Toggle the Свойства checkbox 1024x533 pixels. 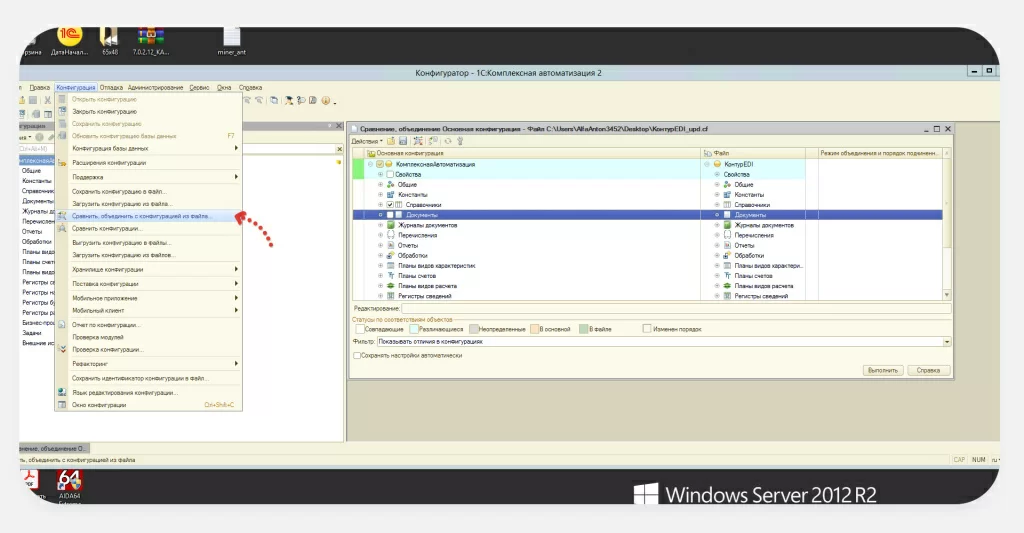coord(390,174)
